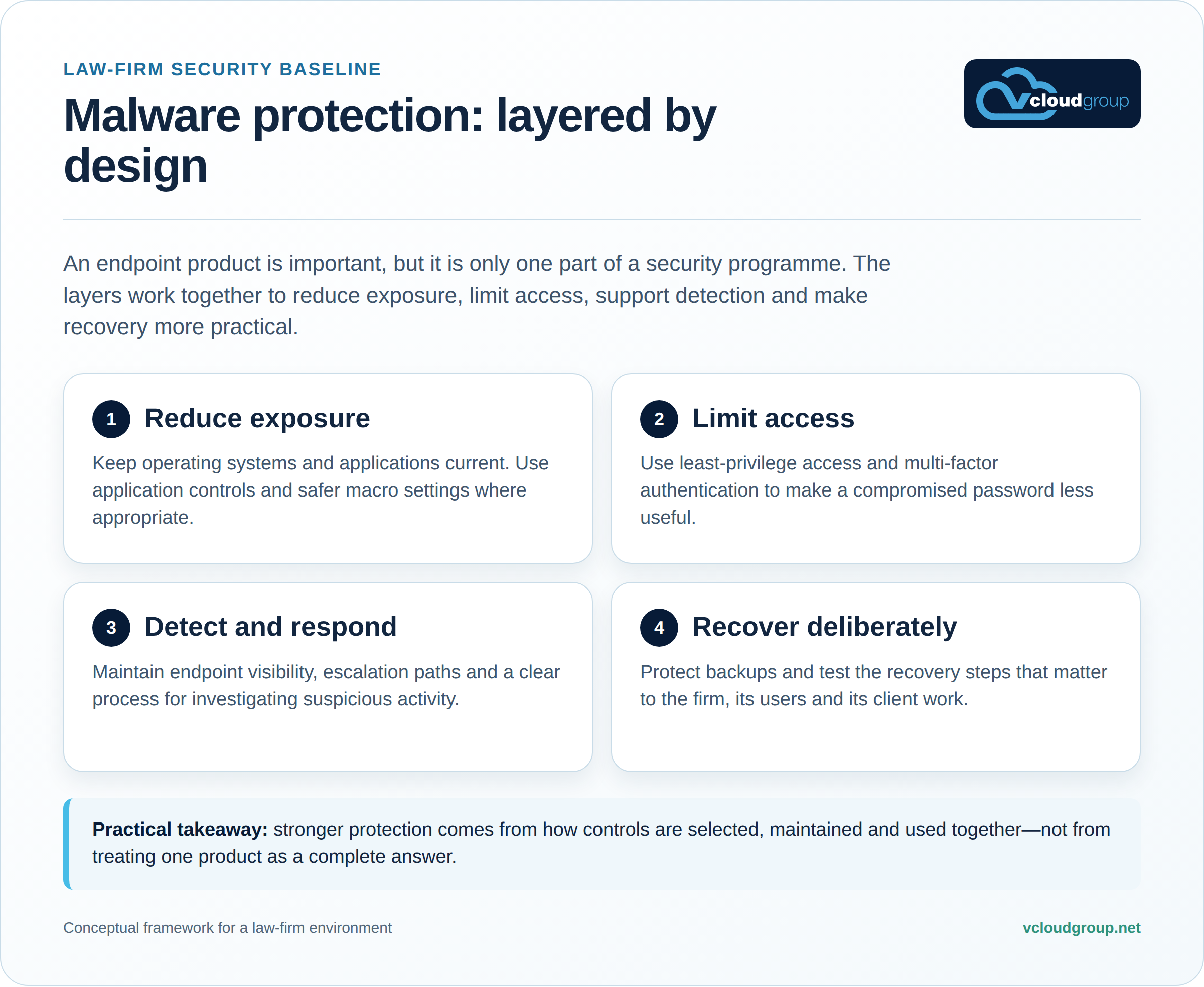Click the 'LAW-FIRM SECURITY BASELINE' label
Image resolution: width=1204 pixels, height=987 pixels.
222,69
